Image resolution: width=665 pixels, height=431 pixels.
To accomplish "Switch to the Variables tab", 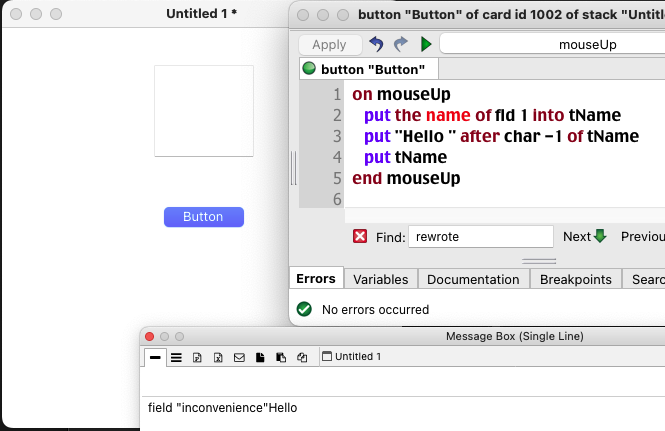I will coord(380,279).
